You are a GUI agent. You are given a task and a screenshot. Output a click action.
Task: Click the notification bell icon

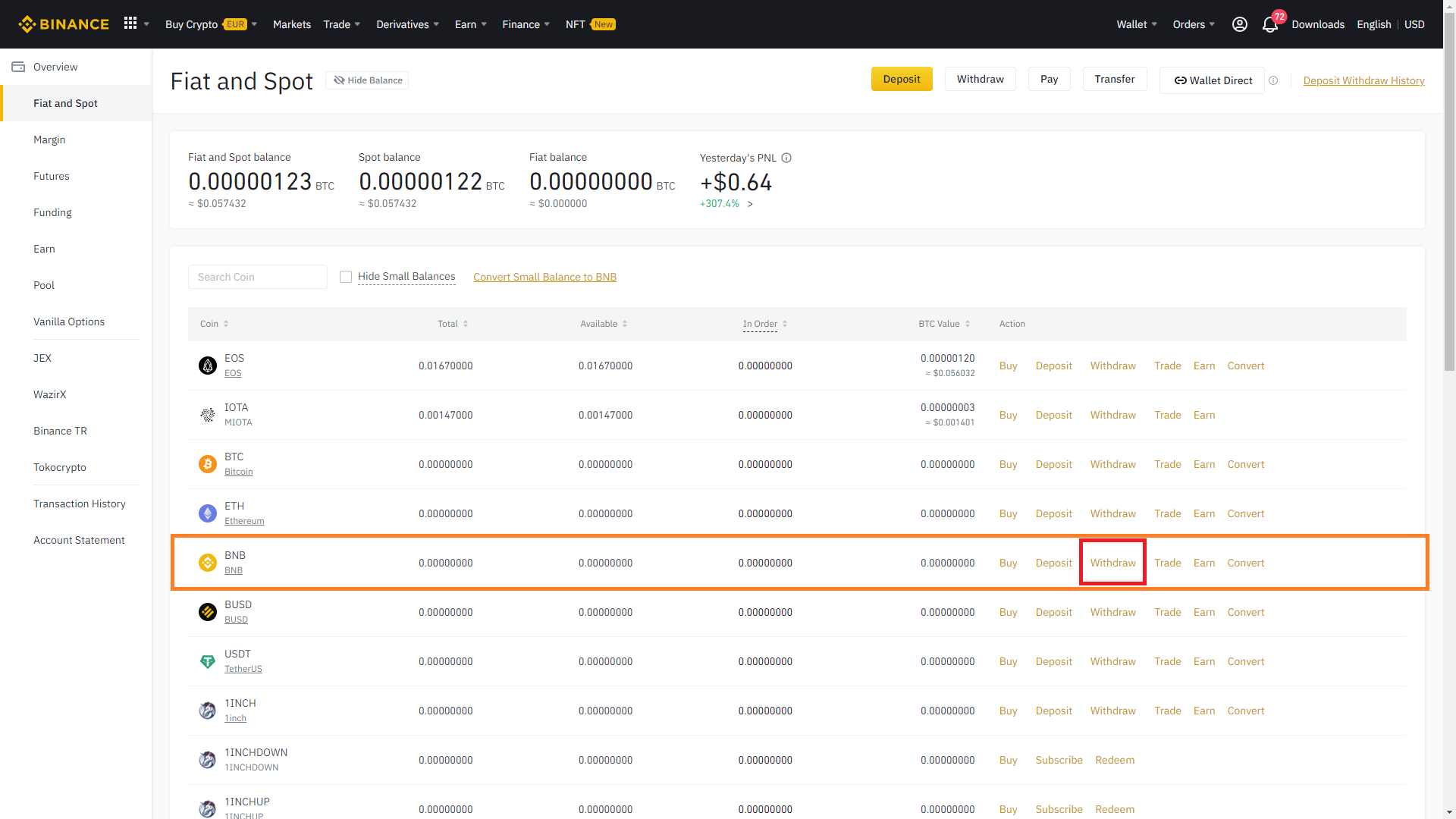(x=1269, y=25)
